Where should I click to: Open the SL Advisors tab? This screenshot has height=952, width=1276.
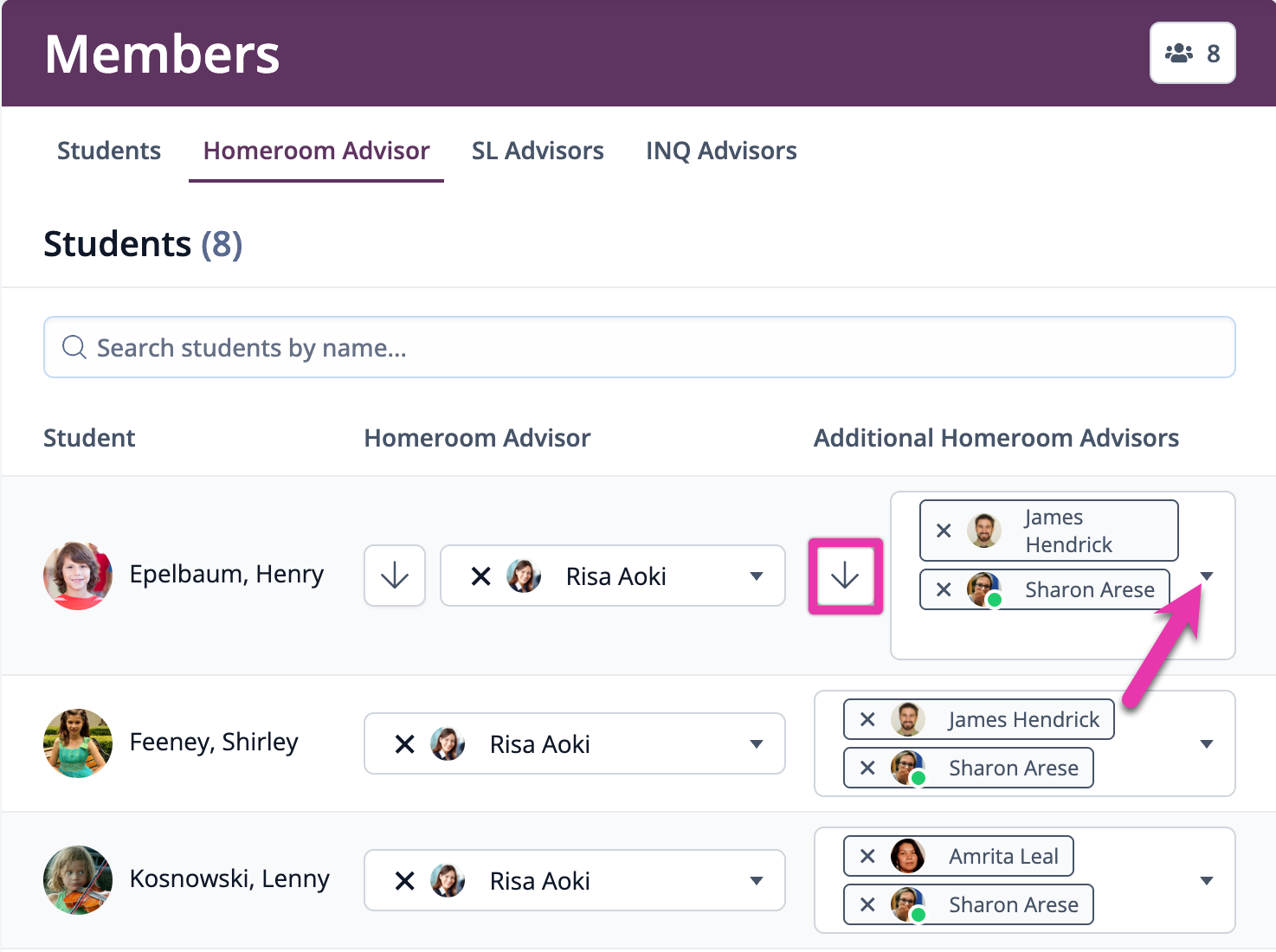point(538,151)
